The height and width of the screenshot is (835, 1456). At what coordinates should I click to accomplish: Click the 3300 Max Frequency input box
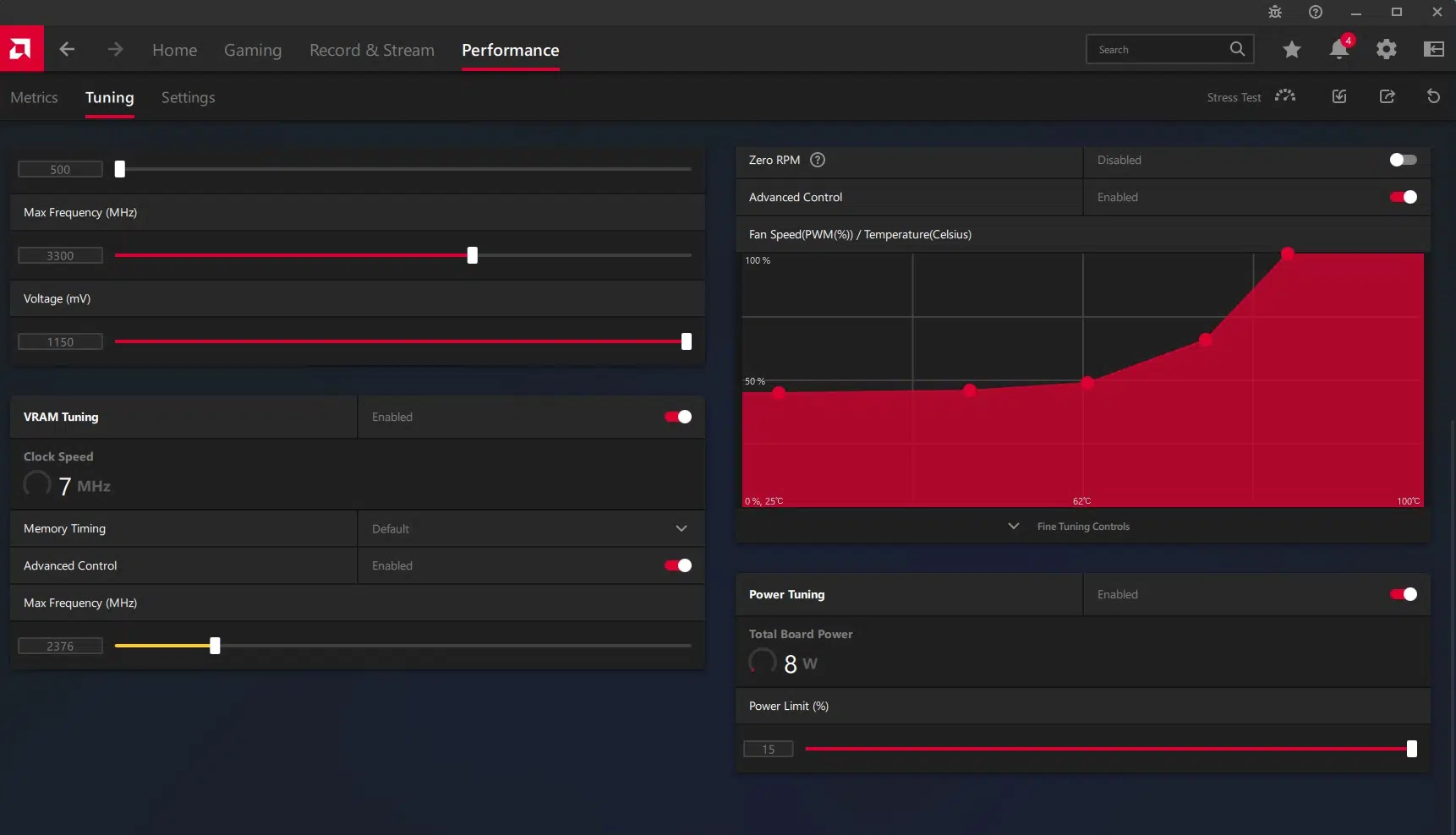(60, 255)
